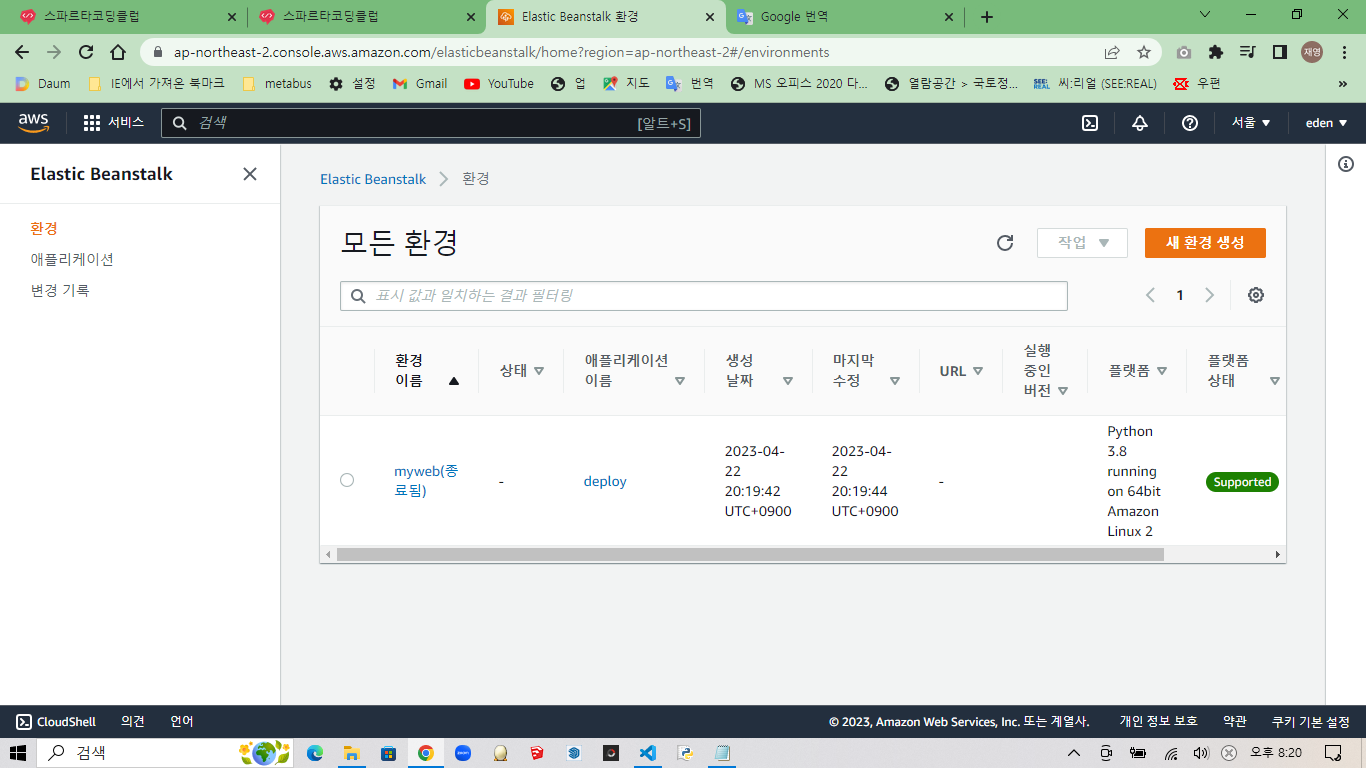Select 환경 in the side navigation
Image resolution: width=1366 pixels, height=768 pixels.
[44, 229]
